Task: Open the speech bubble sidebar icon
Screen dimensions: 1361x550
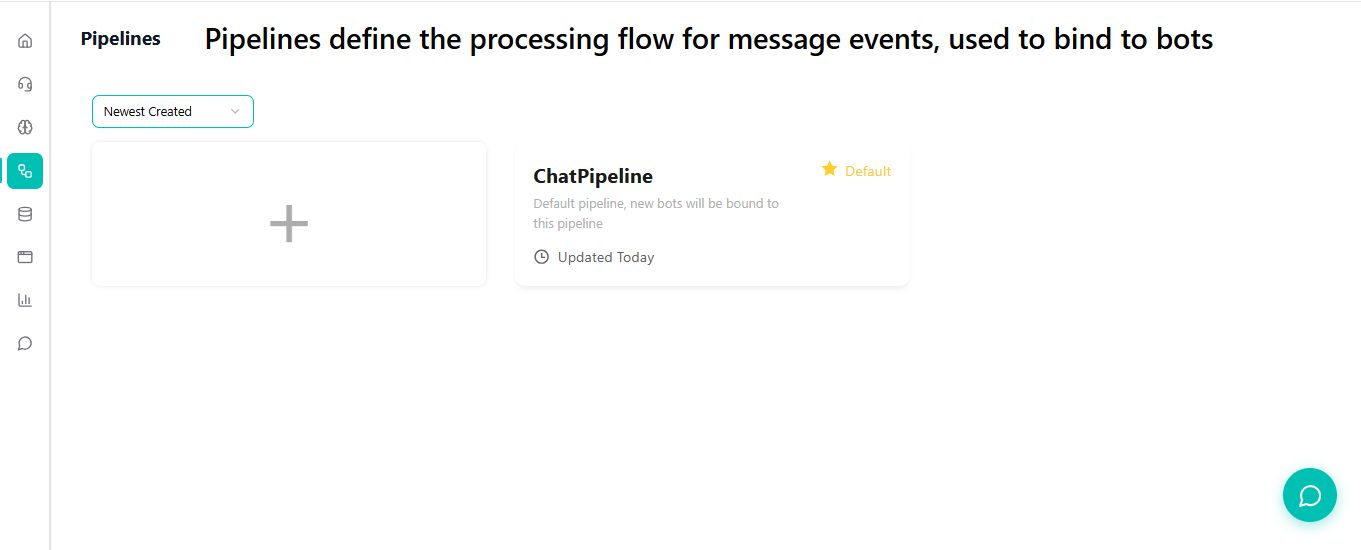Action: point(25,343)
